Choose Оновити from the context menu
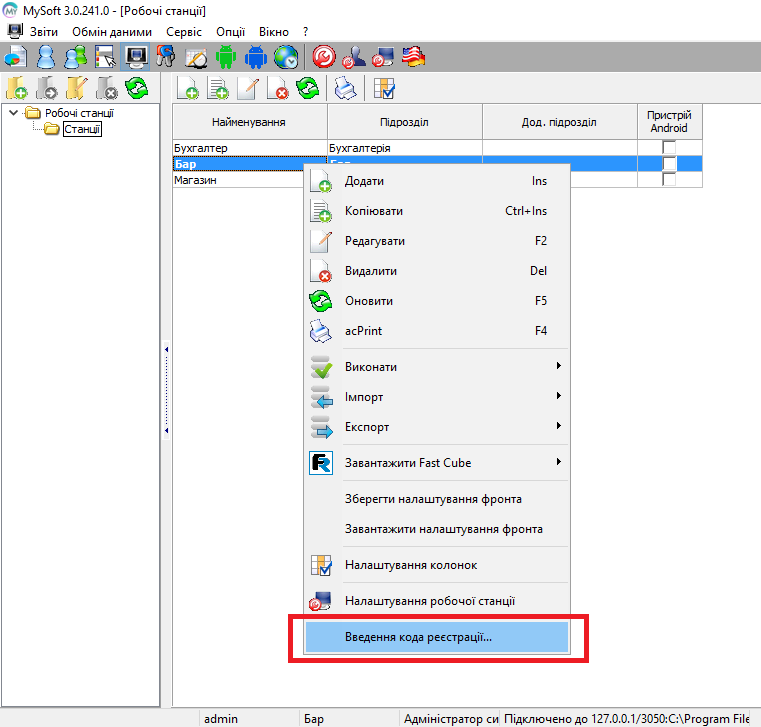The width and height of the screenshot is (761, 727). pyautogui.click(x=437, y=301)
